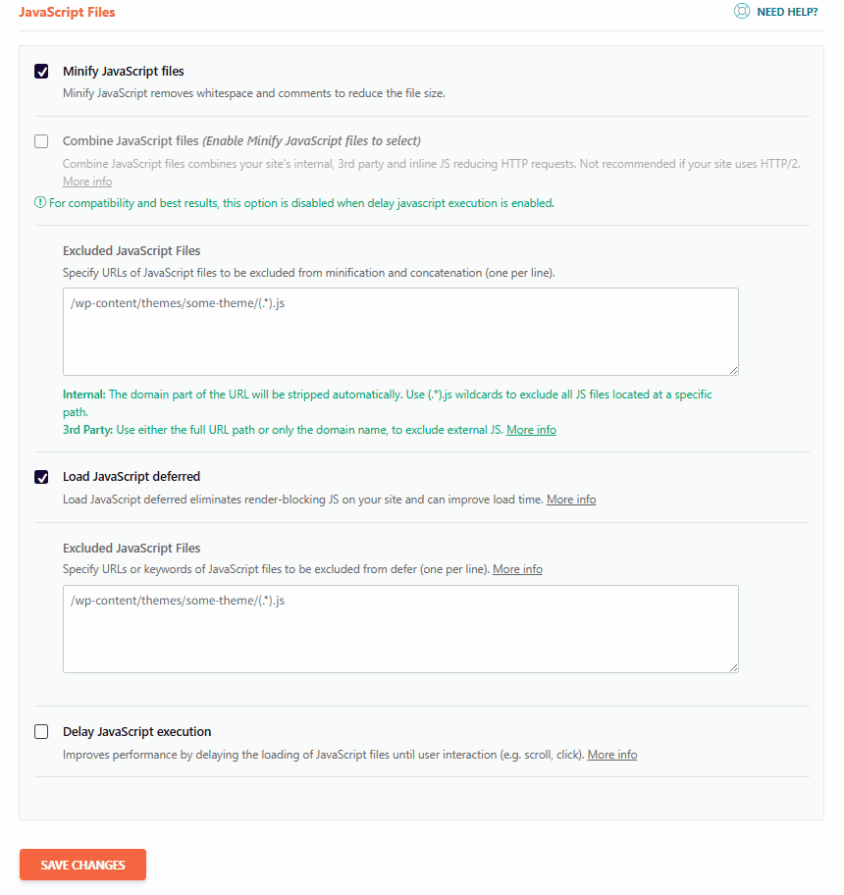Select the defer Excluded JavaScript Files textarea
The width and height of the screenshot is (844, 895).
(x=400, y=628)
